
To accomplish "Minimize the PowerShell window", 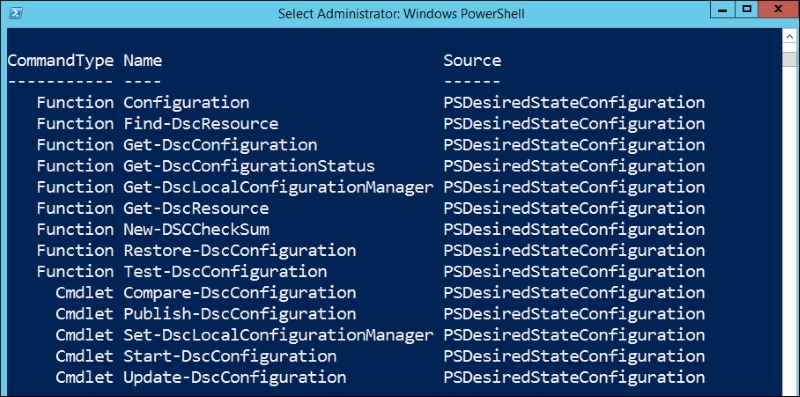I will (x=721, y=10).
